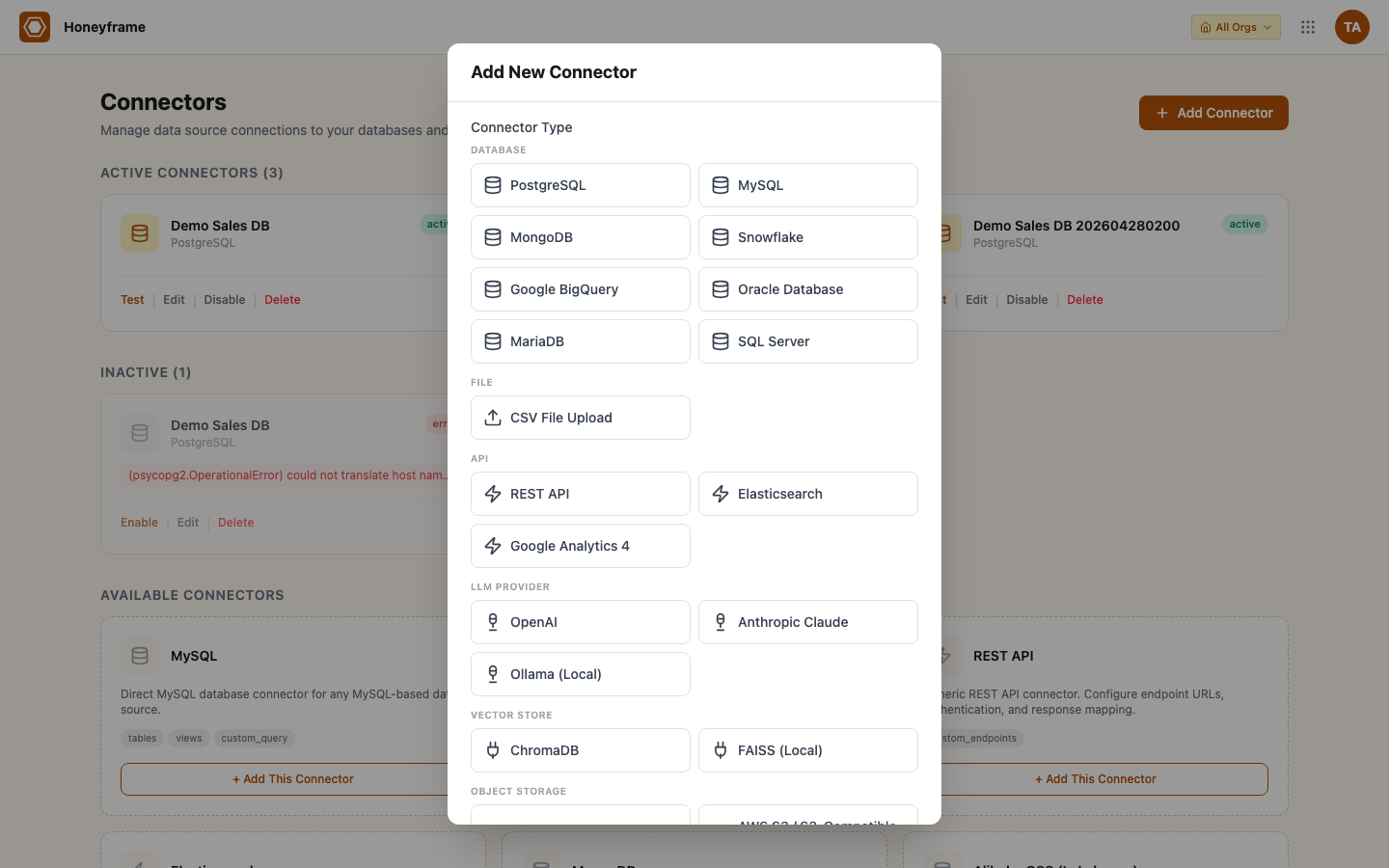Image resolution: width=1389 pixels, height=868 pixels.
Task: Select ChromaDB vector store
Action: (x=581, y=750)
